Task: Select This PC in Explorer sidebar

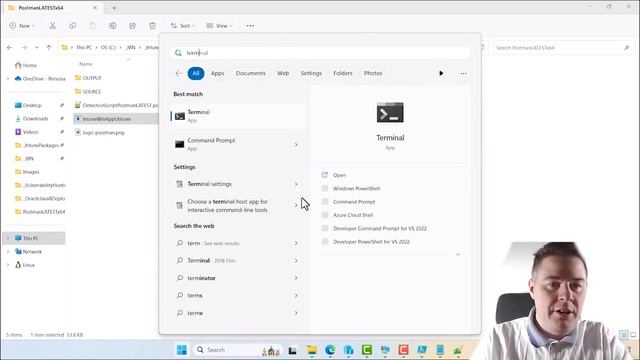Action: 33,238
